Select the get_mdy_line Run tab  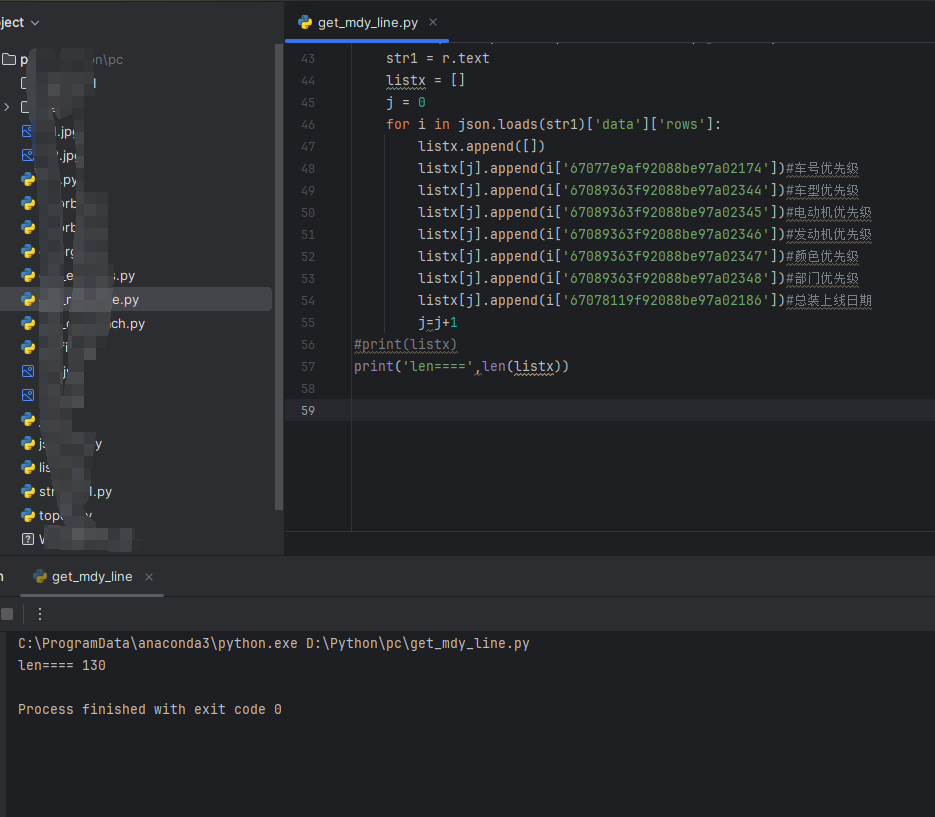[x=91, y=577]
